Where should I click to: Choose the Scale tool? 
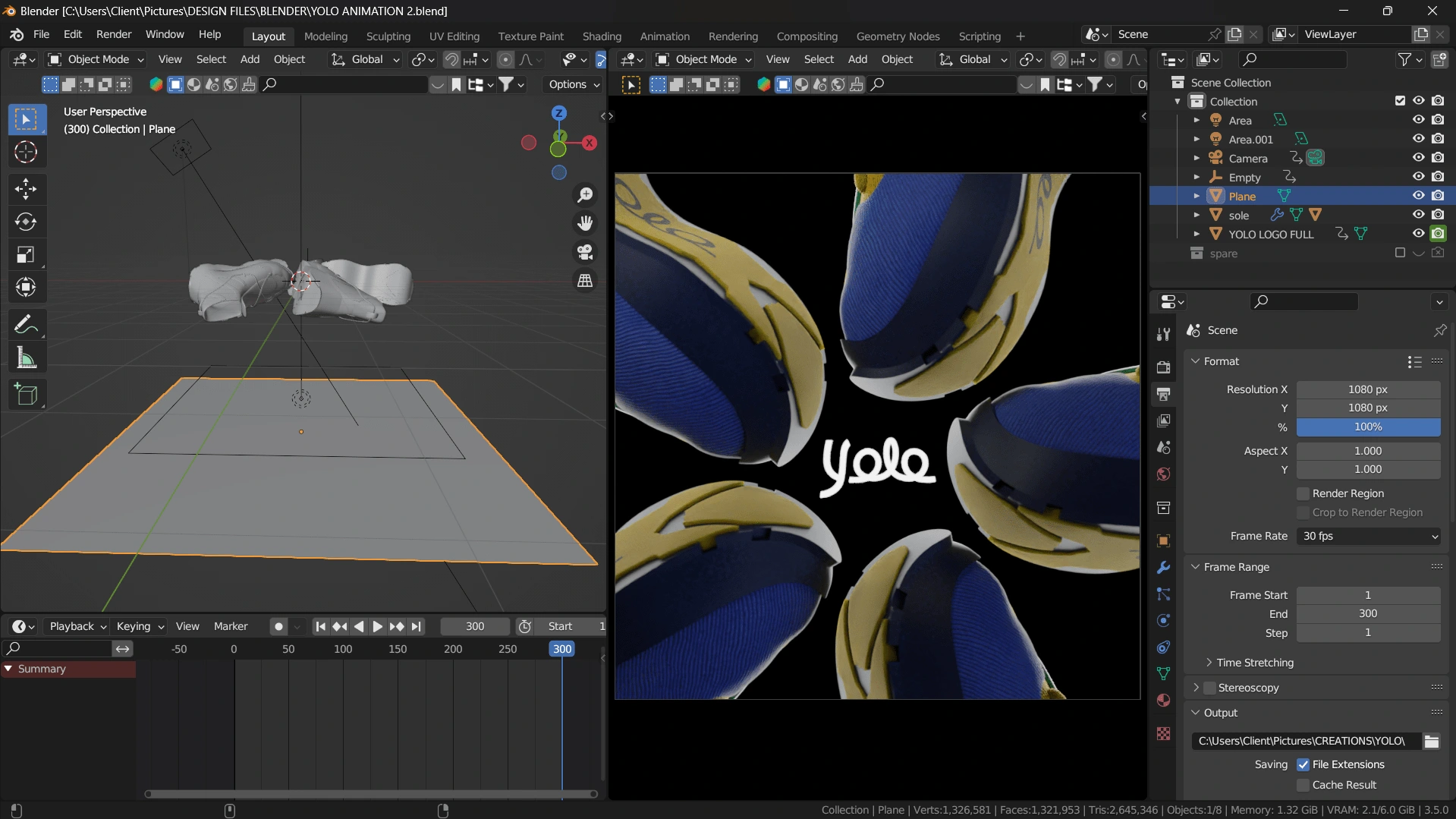coord(26,255)
